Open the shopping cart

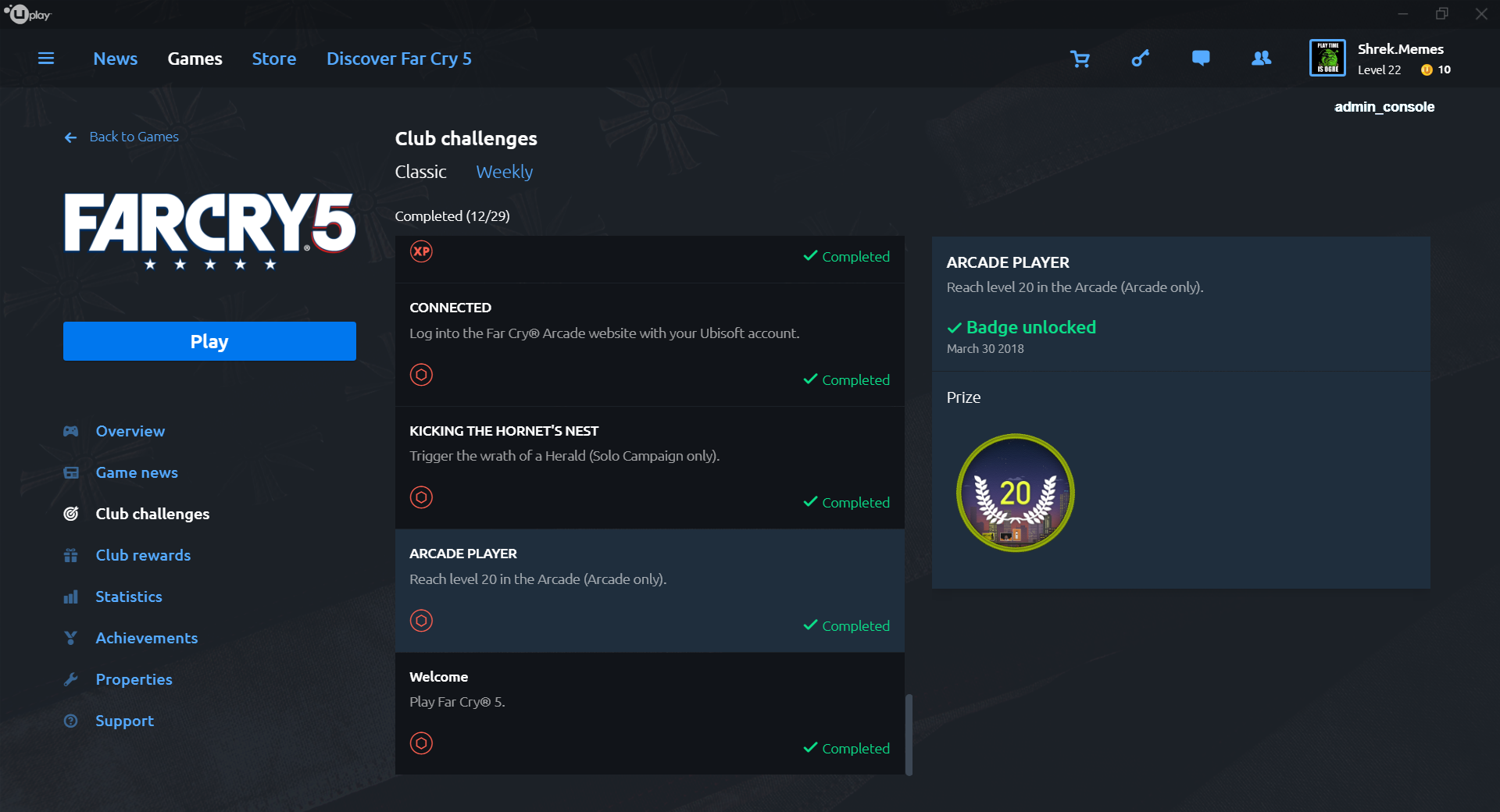tap(1080, 59)
